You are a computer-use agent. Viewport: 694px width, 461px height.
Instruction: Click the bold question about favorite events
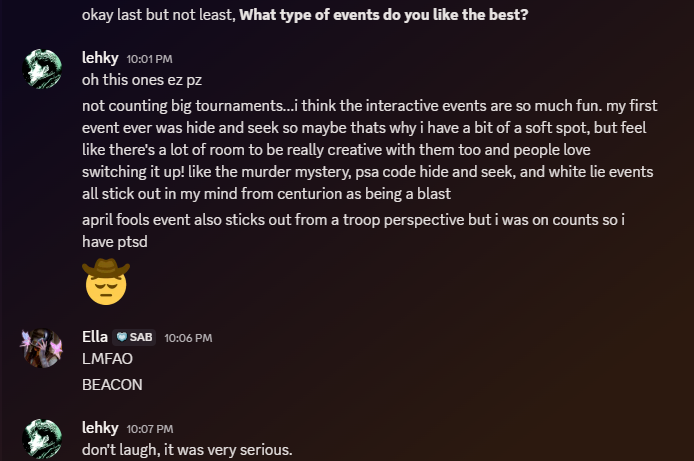click(x=384, y=15)
